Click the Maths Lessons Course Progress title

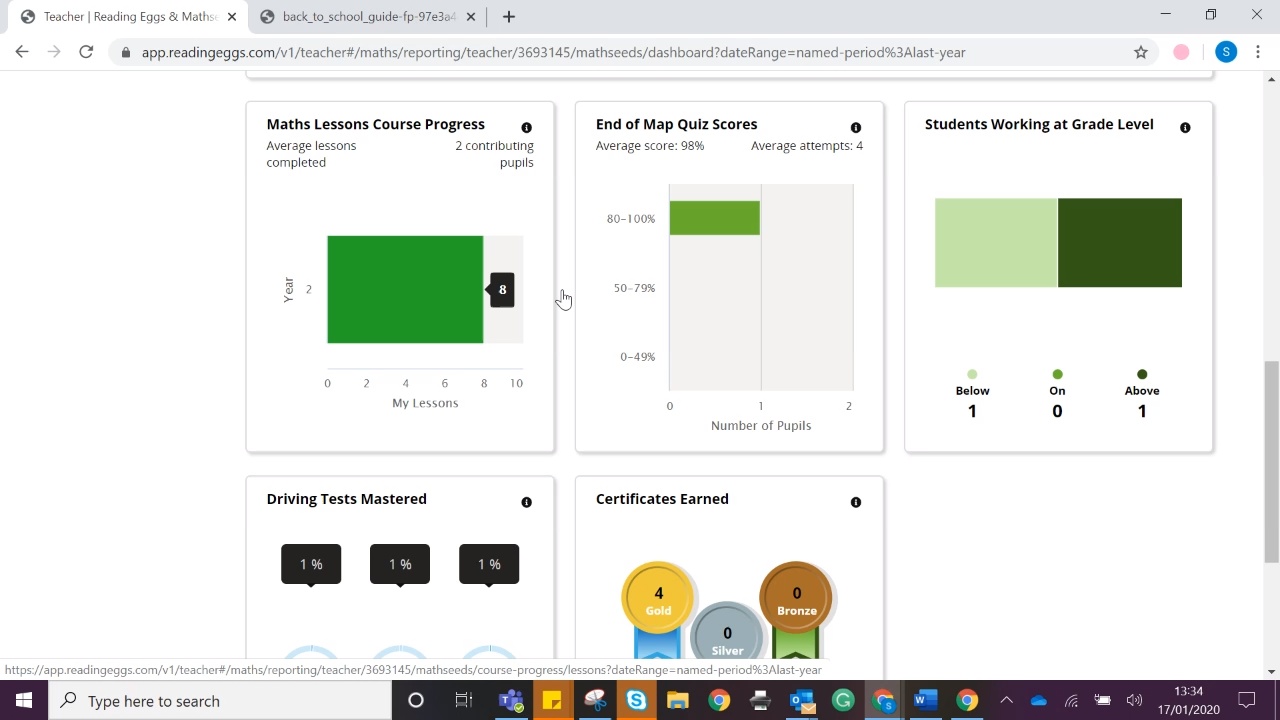pos(375,124)
